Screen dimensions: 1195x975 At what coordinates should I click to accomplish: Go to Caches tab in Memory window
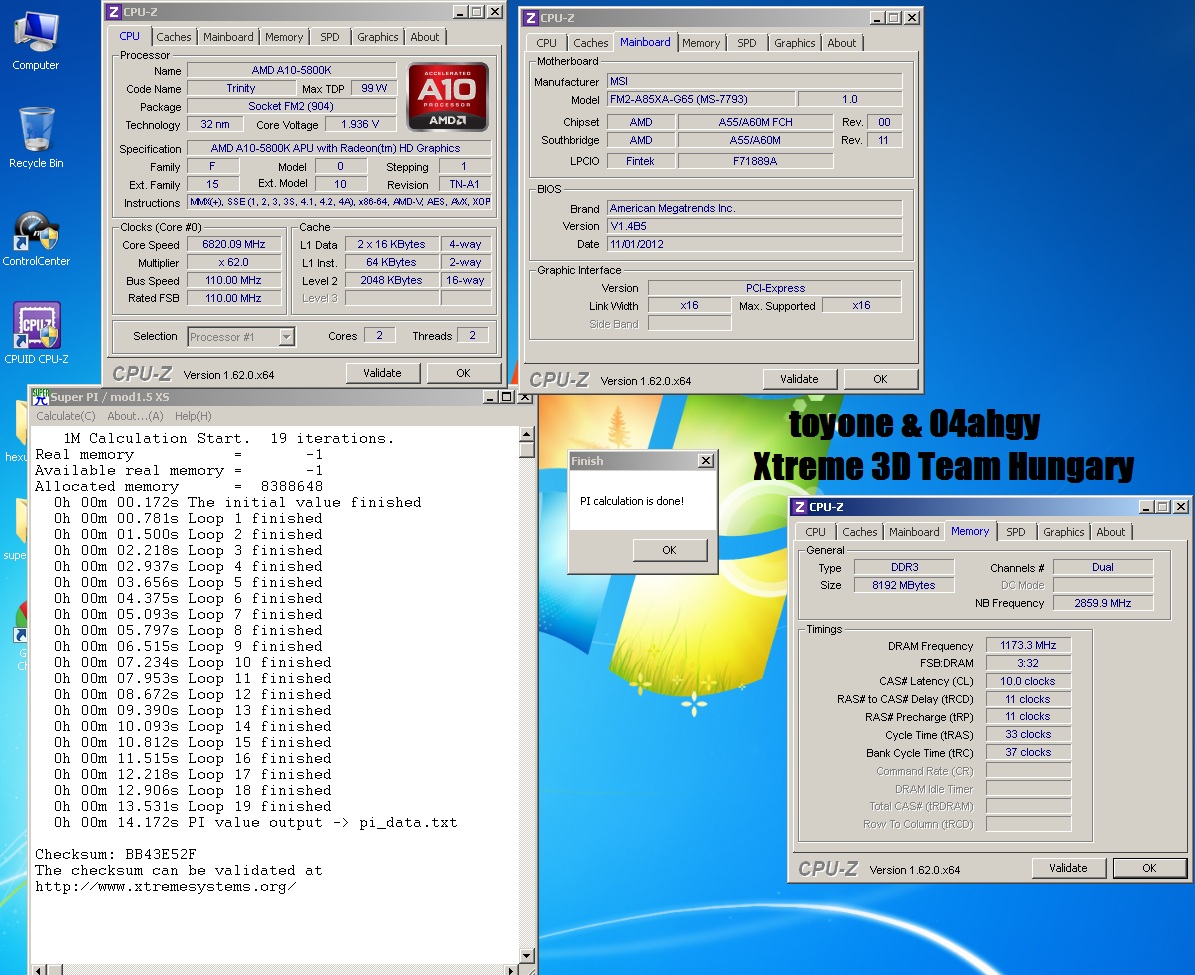tap(860, 532)
